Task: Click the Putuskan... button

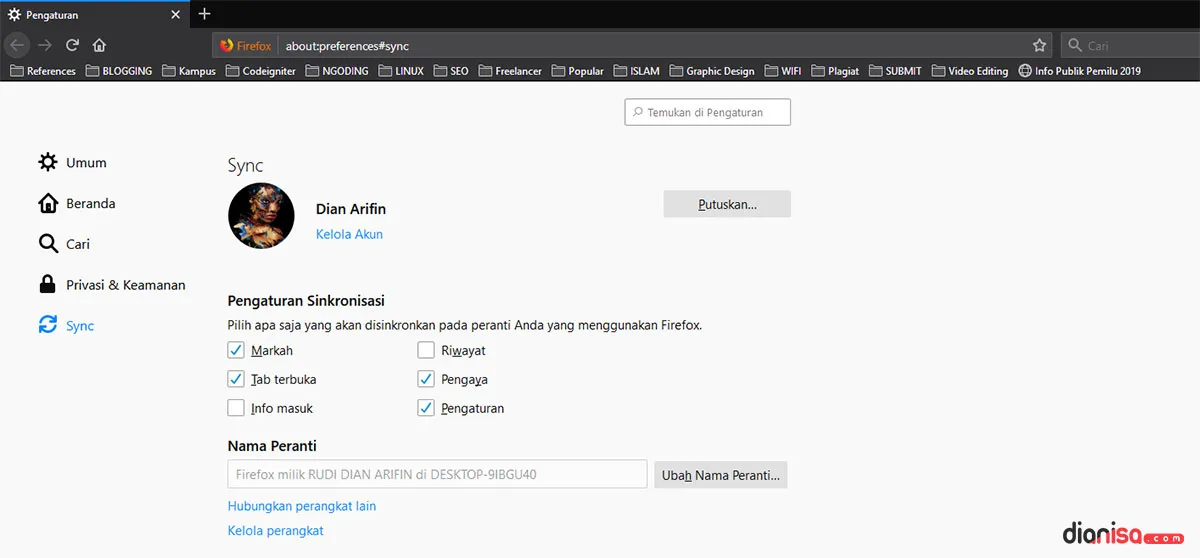Action: [727, 204]
